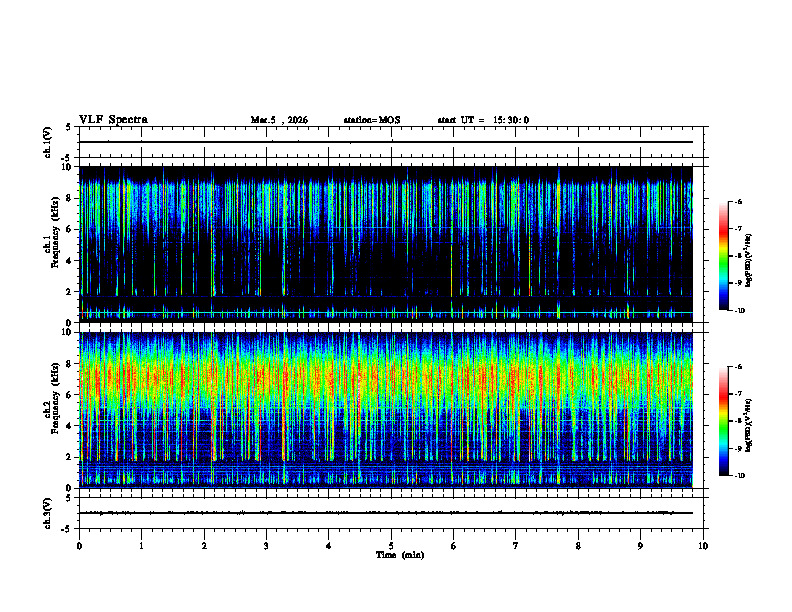The width and height of the screenshot is (792, 612).
Task: Click the "-6" label on ch.1 colorbar
Action: coord(738,201)
